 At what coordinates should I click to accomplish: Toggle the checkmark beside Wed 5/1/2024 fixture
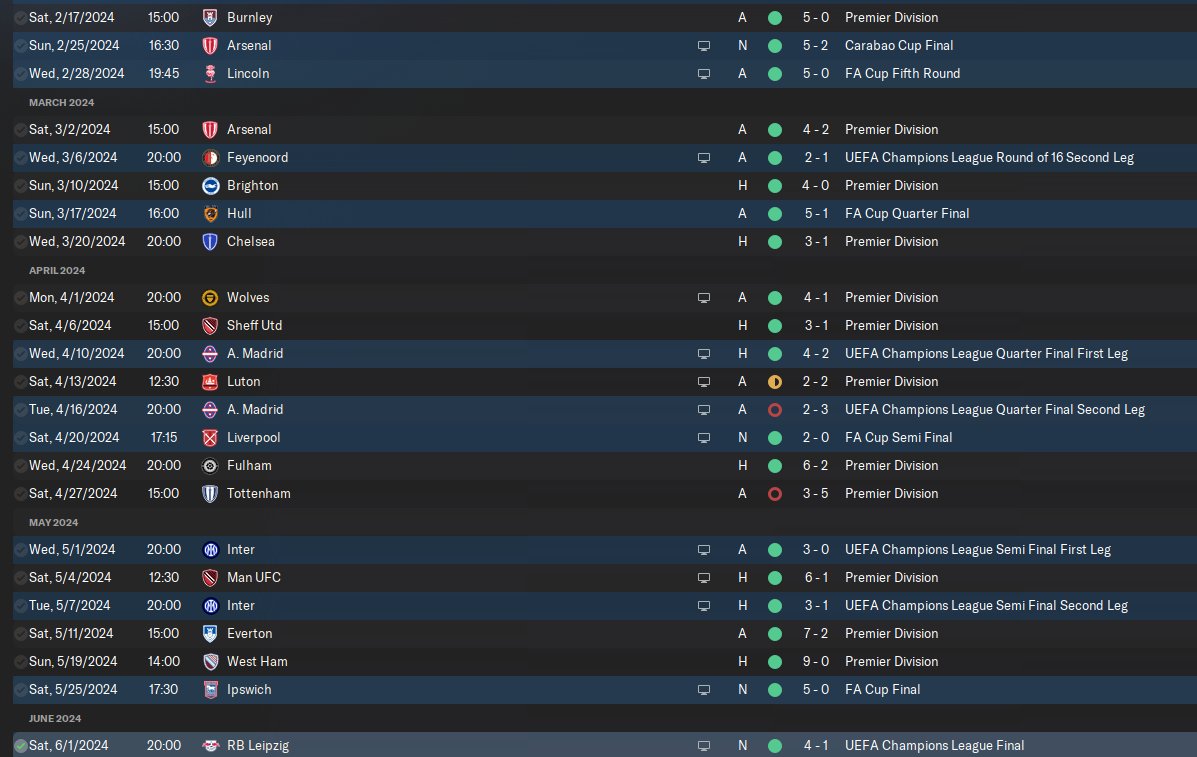click(21, 549)
